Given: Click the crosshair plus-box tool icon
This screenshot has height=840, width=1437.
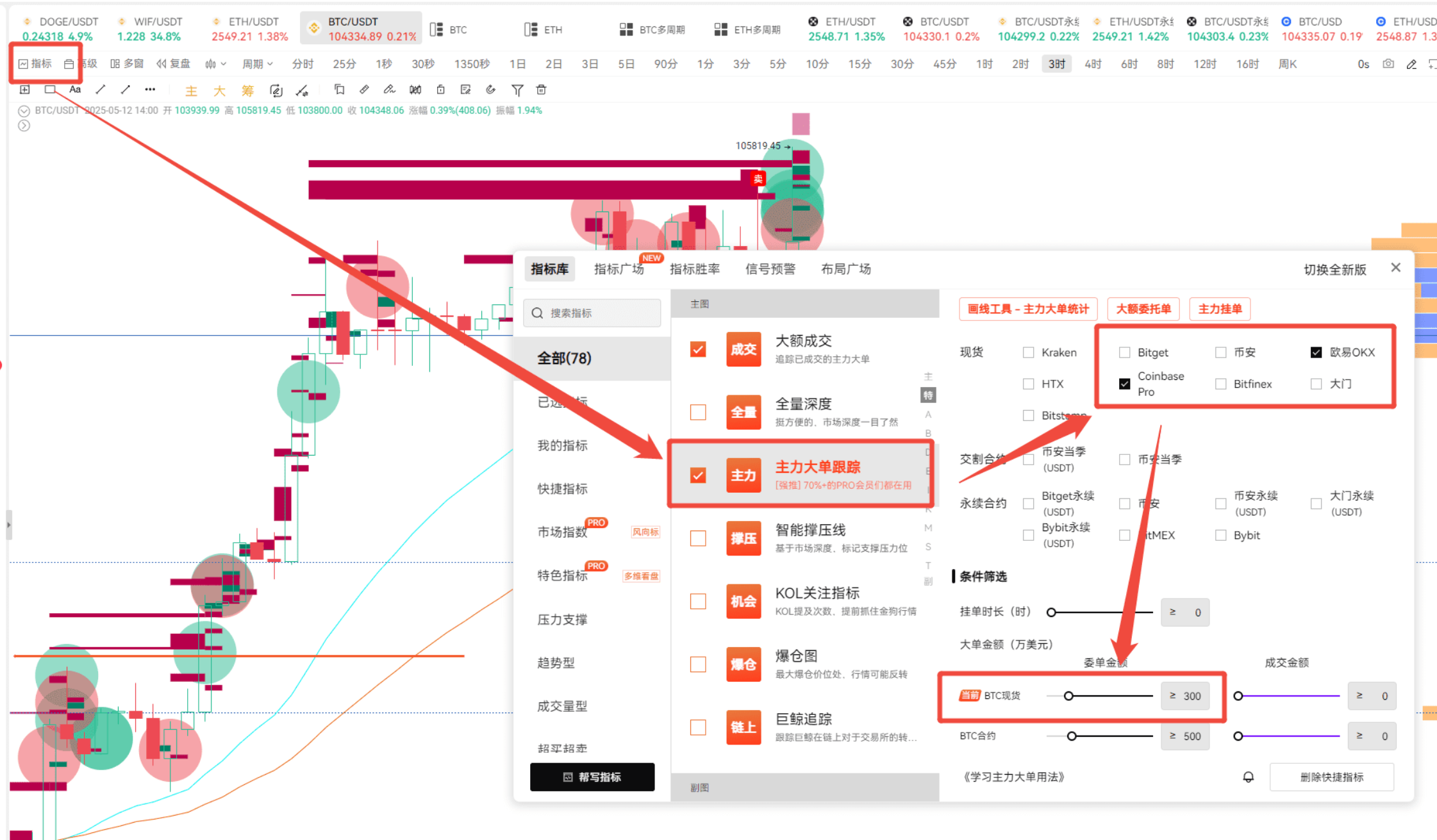Looking at the screenshot, I should click(25, 90).
